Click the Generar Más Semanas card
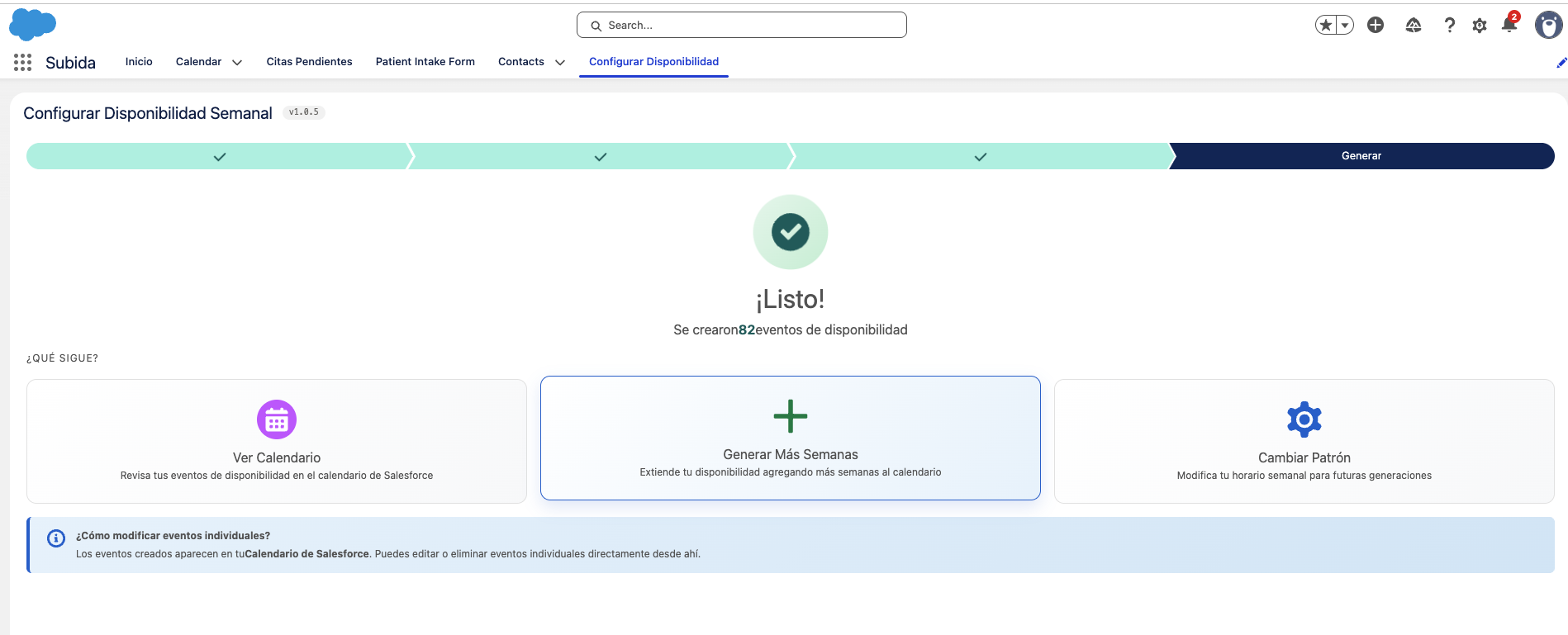This screenshot has width=1568, height=635. click(791, 438)
